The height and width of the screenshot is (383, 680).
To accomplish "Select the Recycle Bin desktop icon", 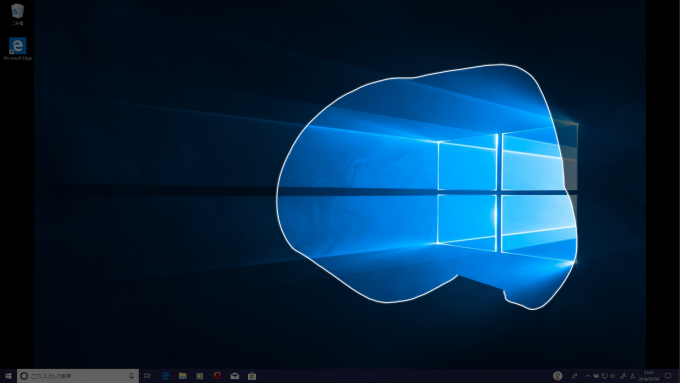I will [x=17, y=14].
